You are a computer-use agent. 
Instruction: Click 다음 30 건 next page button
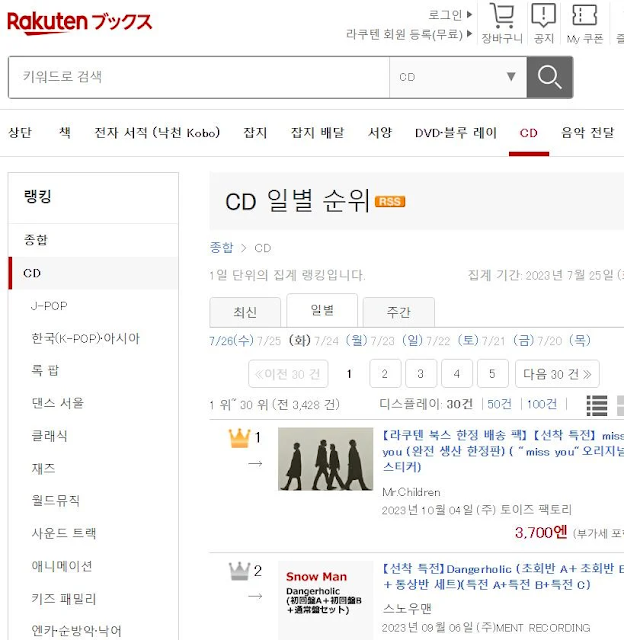point(557,373)
